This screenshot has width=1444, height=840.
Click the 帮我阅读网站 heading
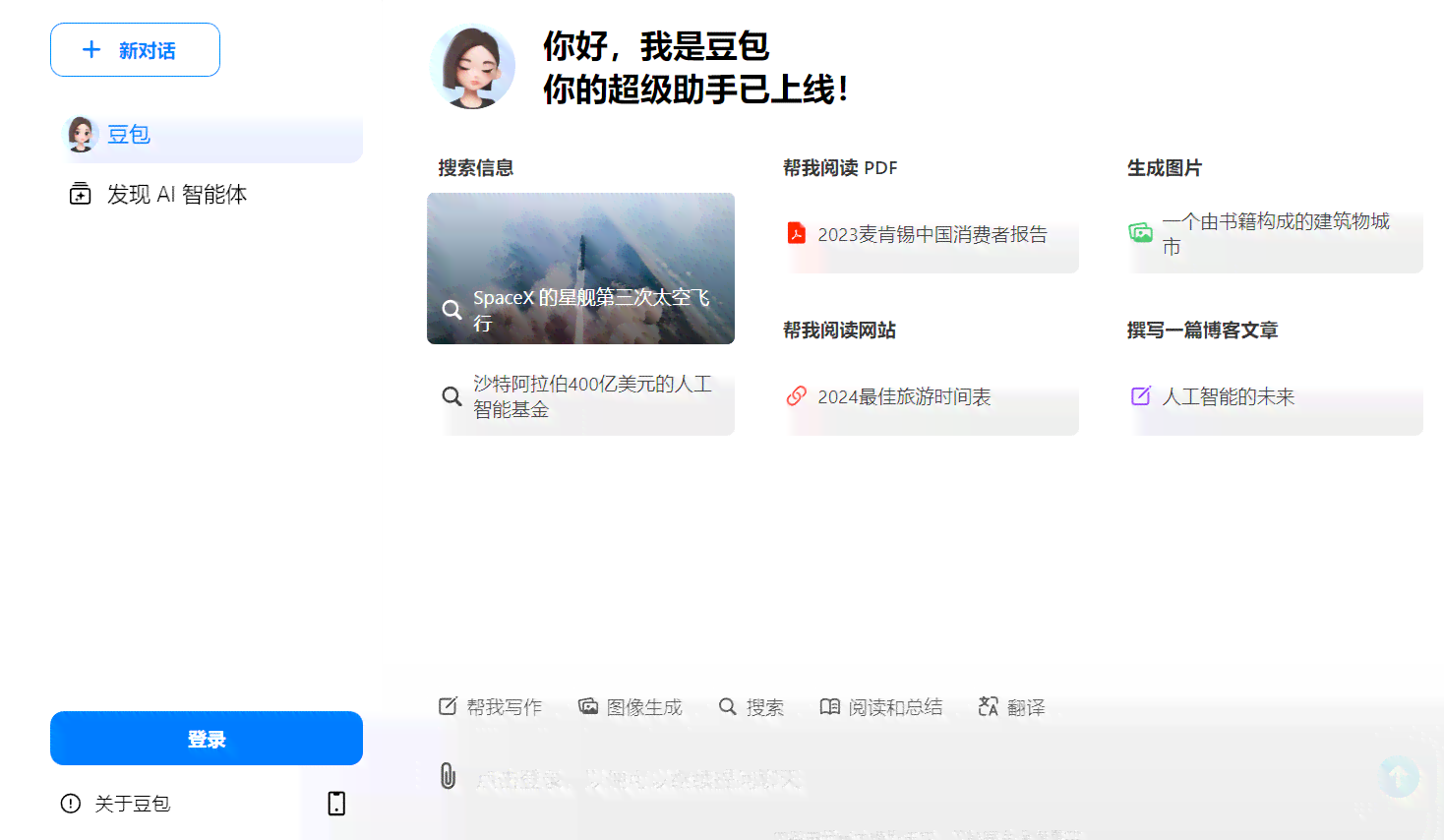coord(839,330)
